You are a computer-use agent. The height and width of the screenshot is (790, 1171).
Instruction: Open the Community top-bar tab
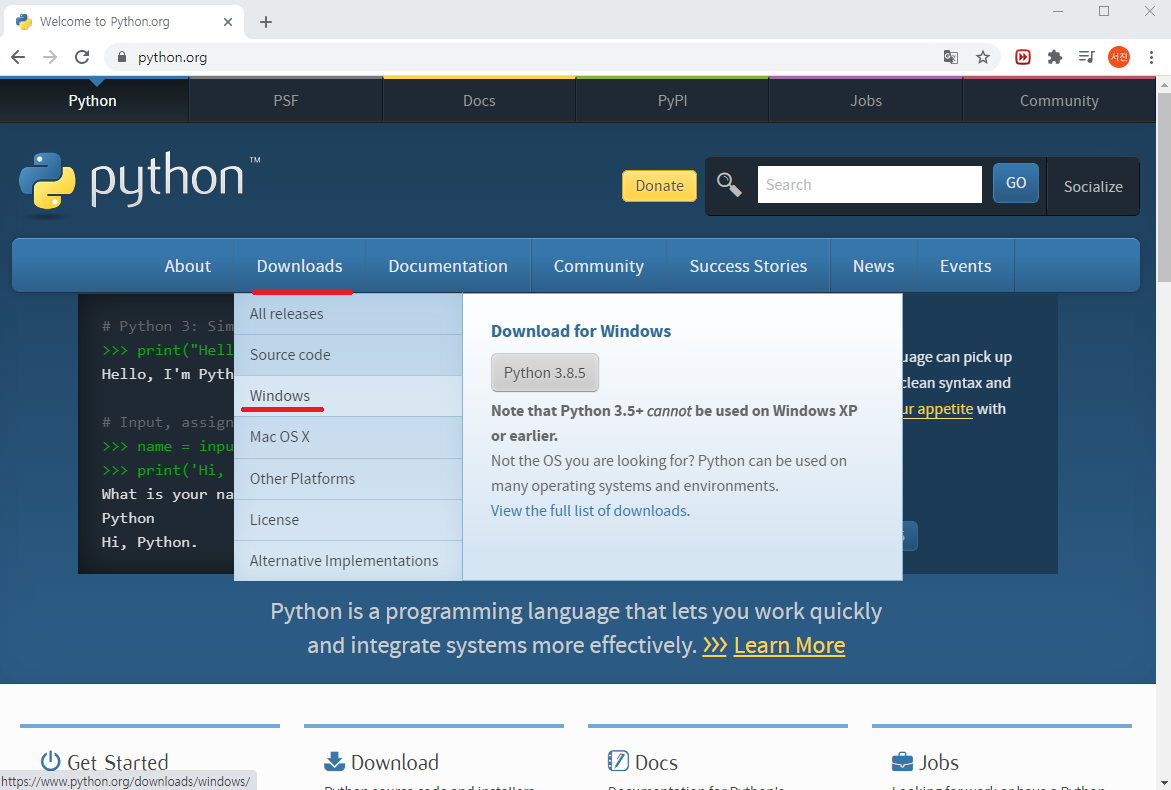1059,101
